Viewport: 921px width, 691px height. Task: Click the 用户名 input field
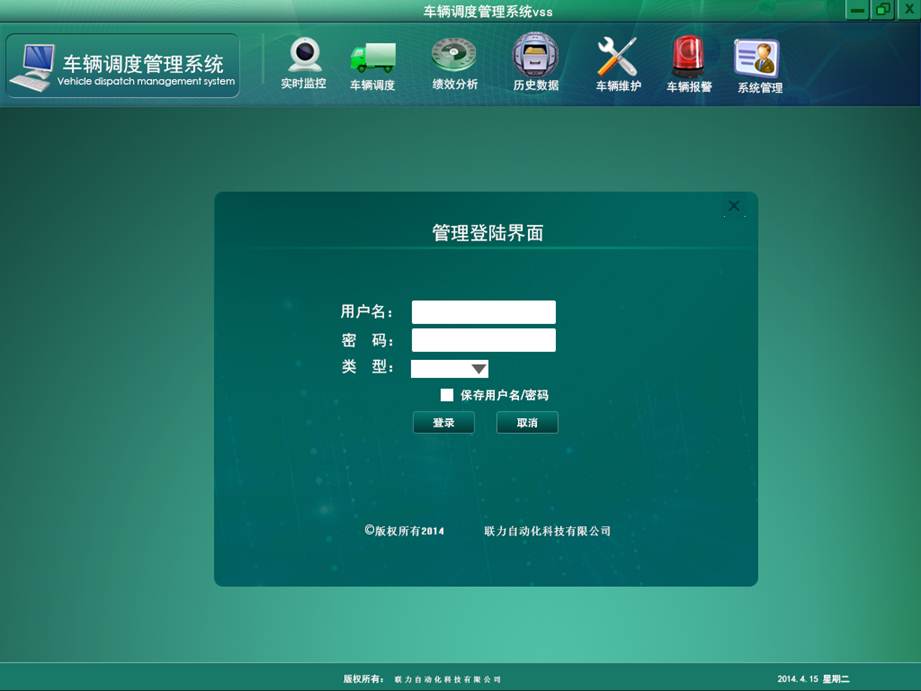click(x=483, y=312)
